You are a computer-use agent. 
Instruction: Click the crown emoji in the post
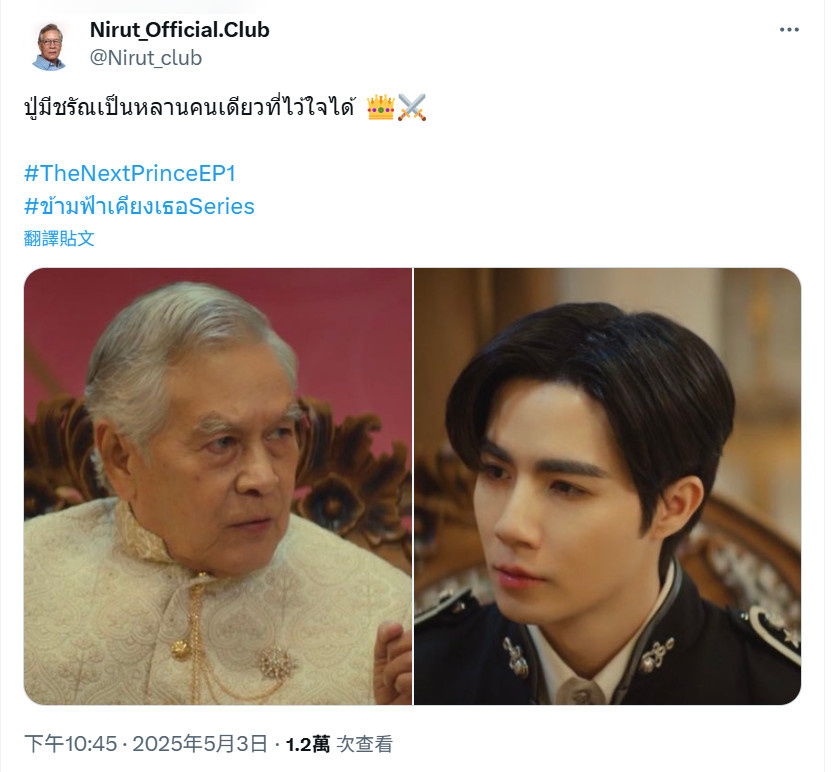tap(380, 107)
